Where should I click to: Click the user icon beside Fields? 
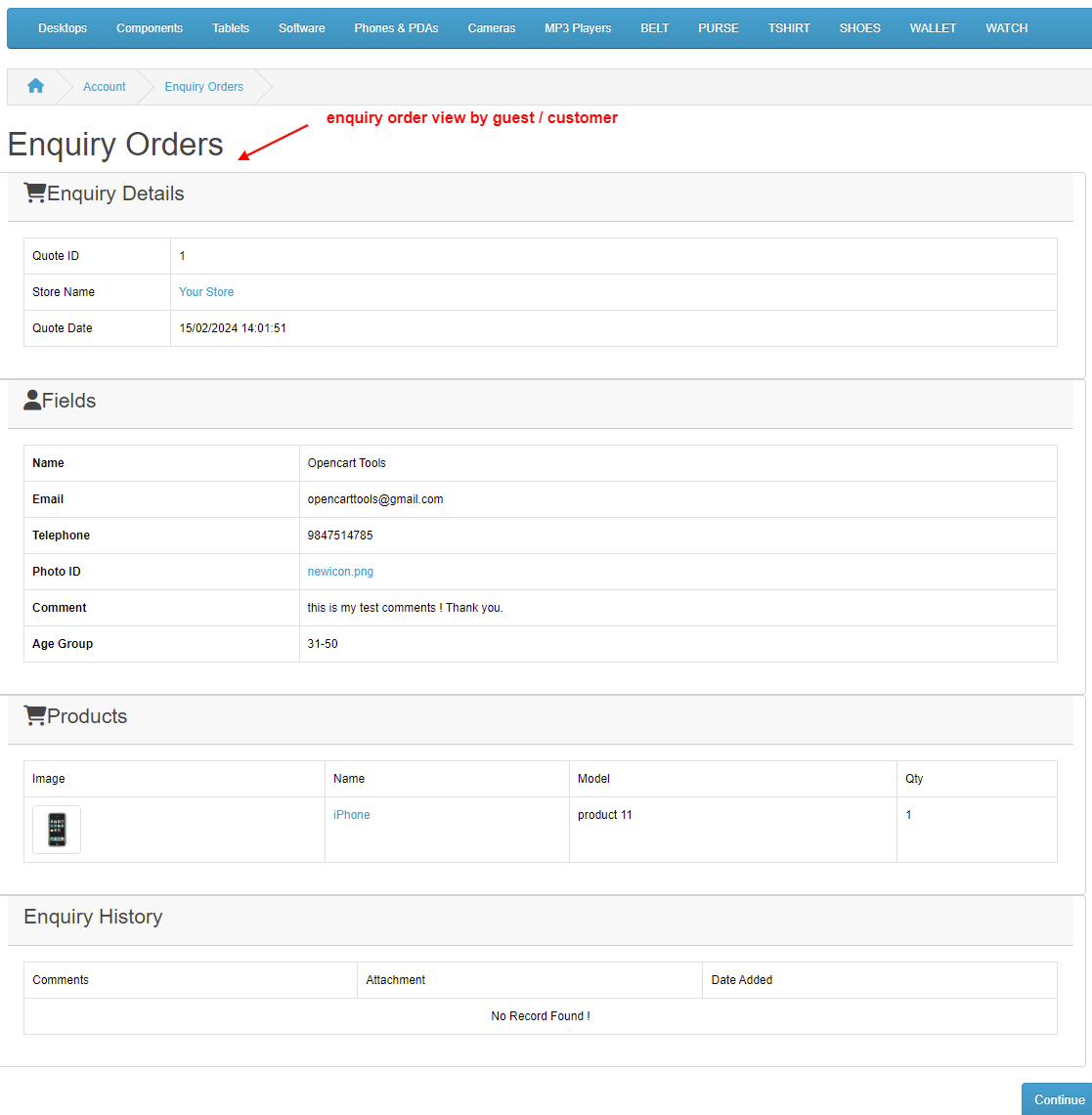[x=32, y=401]
